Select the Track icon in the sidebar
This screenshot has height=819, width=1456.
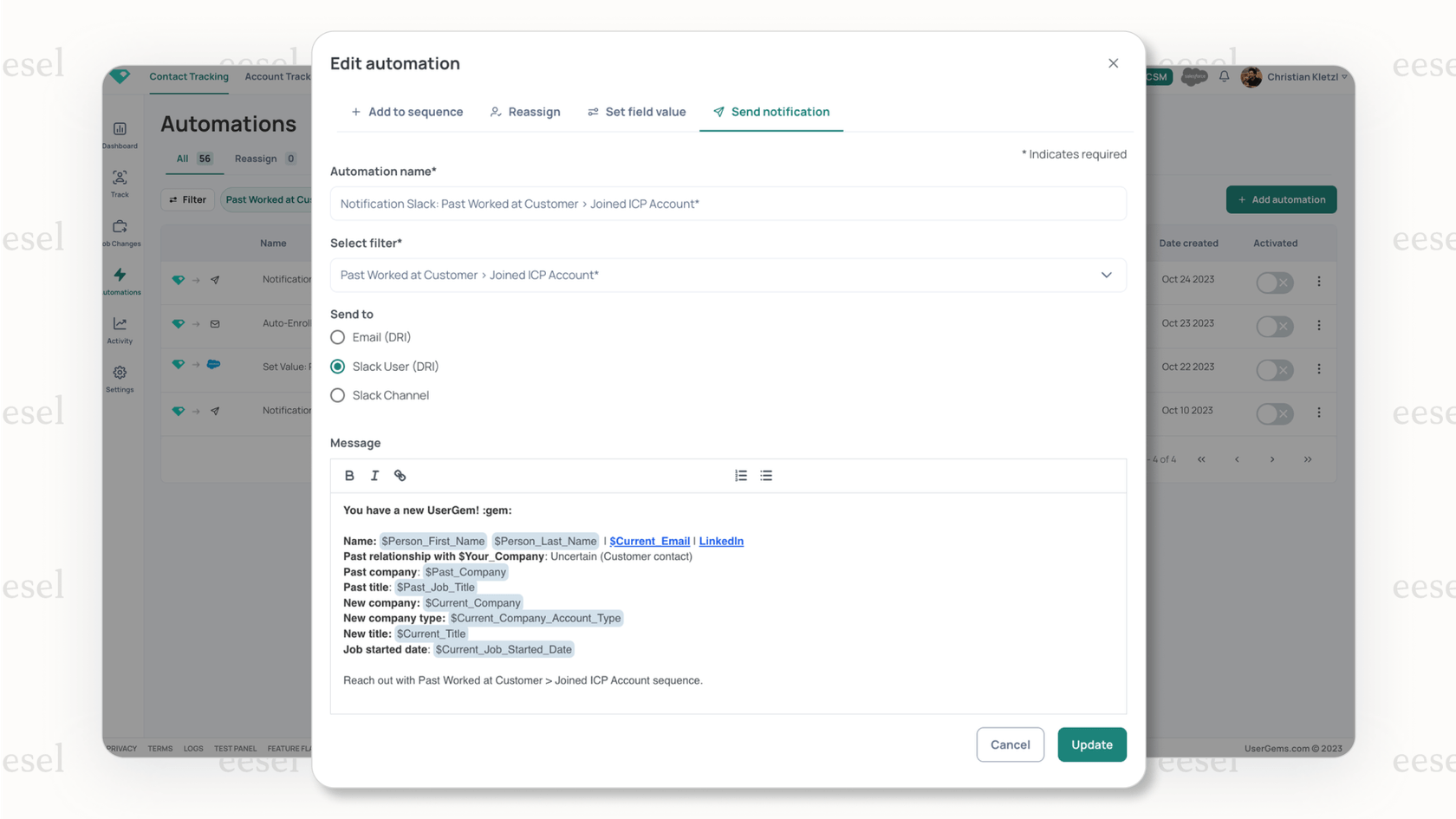pos(120,181)
